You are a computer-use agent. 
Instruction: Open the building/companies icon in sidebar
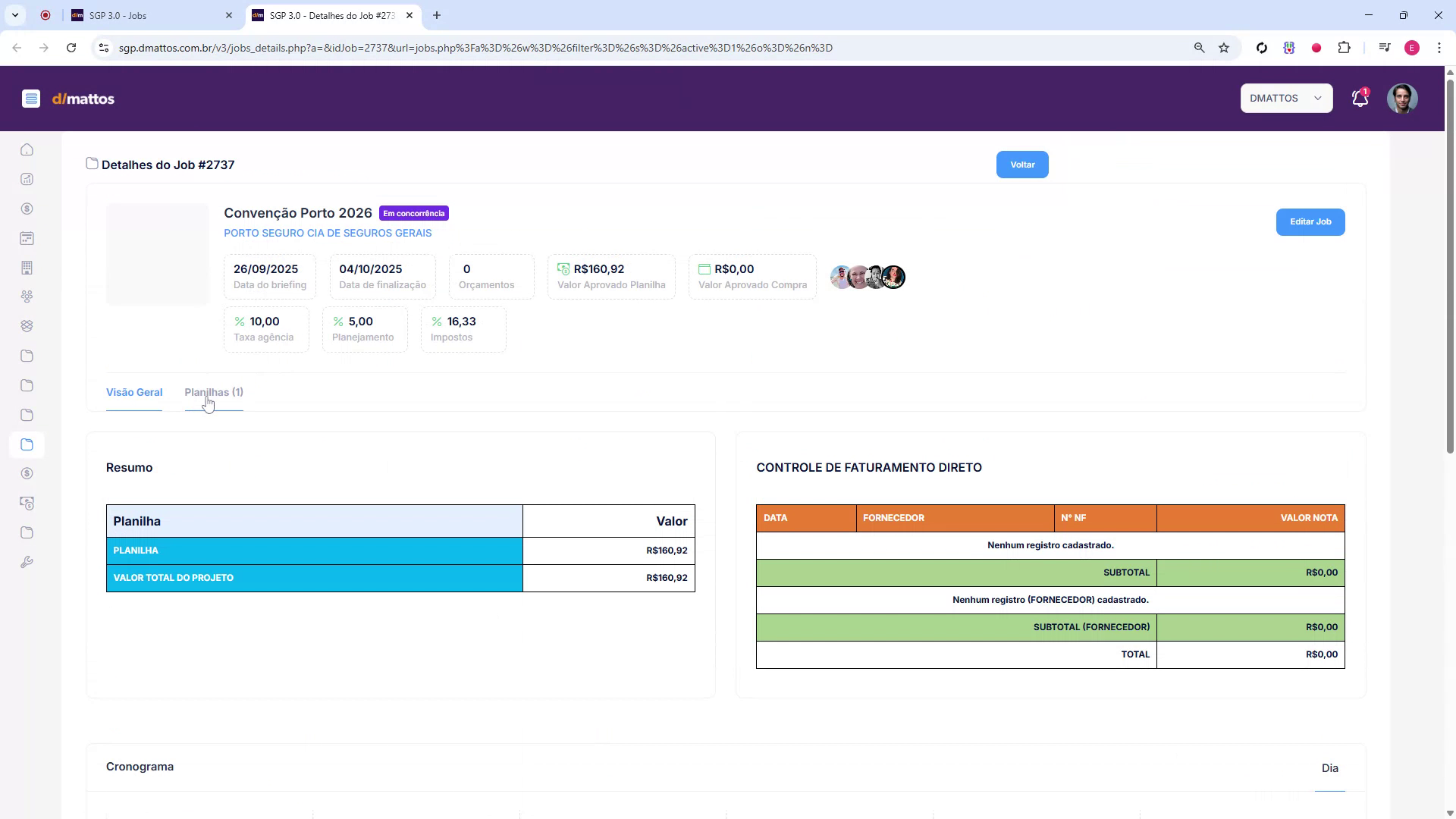coord(27,267)
